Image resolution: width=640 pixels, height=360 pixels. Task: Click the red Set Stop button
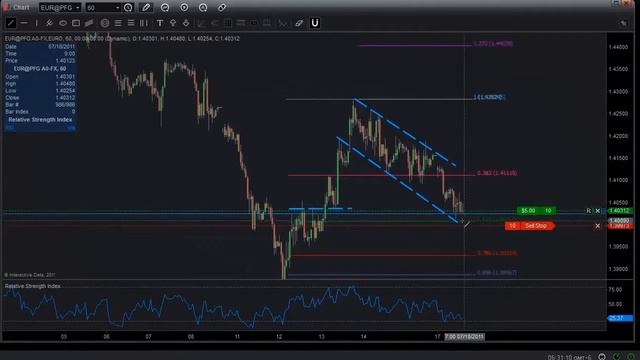pyautogui.click(x=536, y=226)
